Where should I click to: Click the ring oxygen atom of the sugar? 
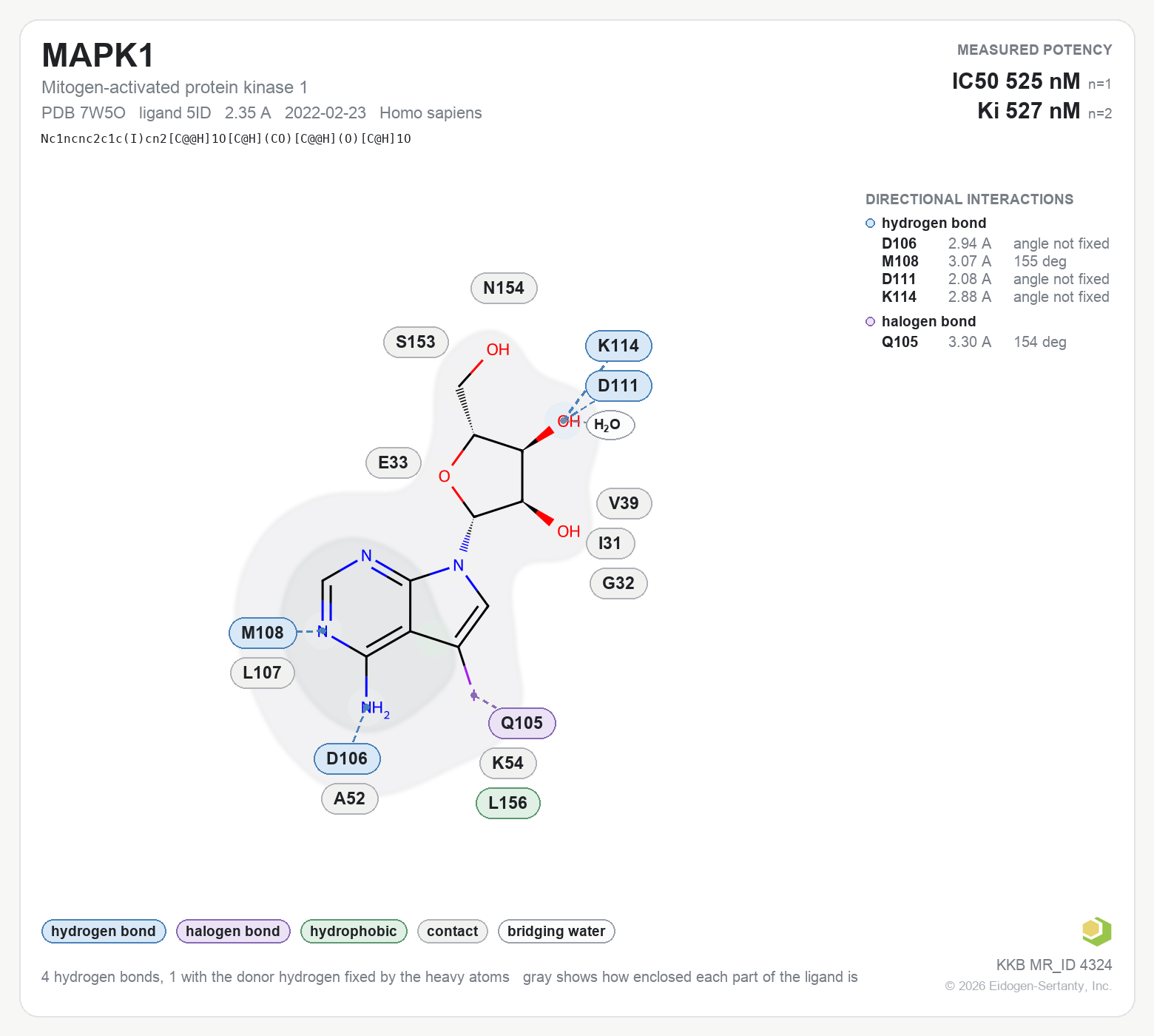point(444,477)
